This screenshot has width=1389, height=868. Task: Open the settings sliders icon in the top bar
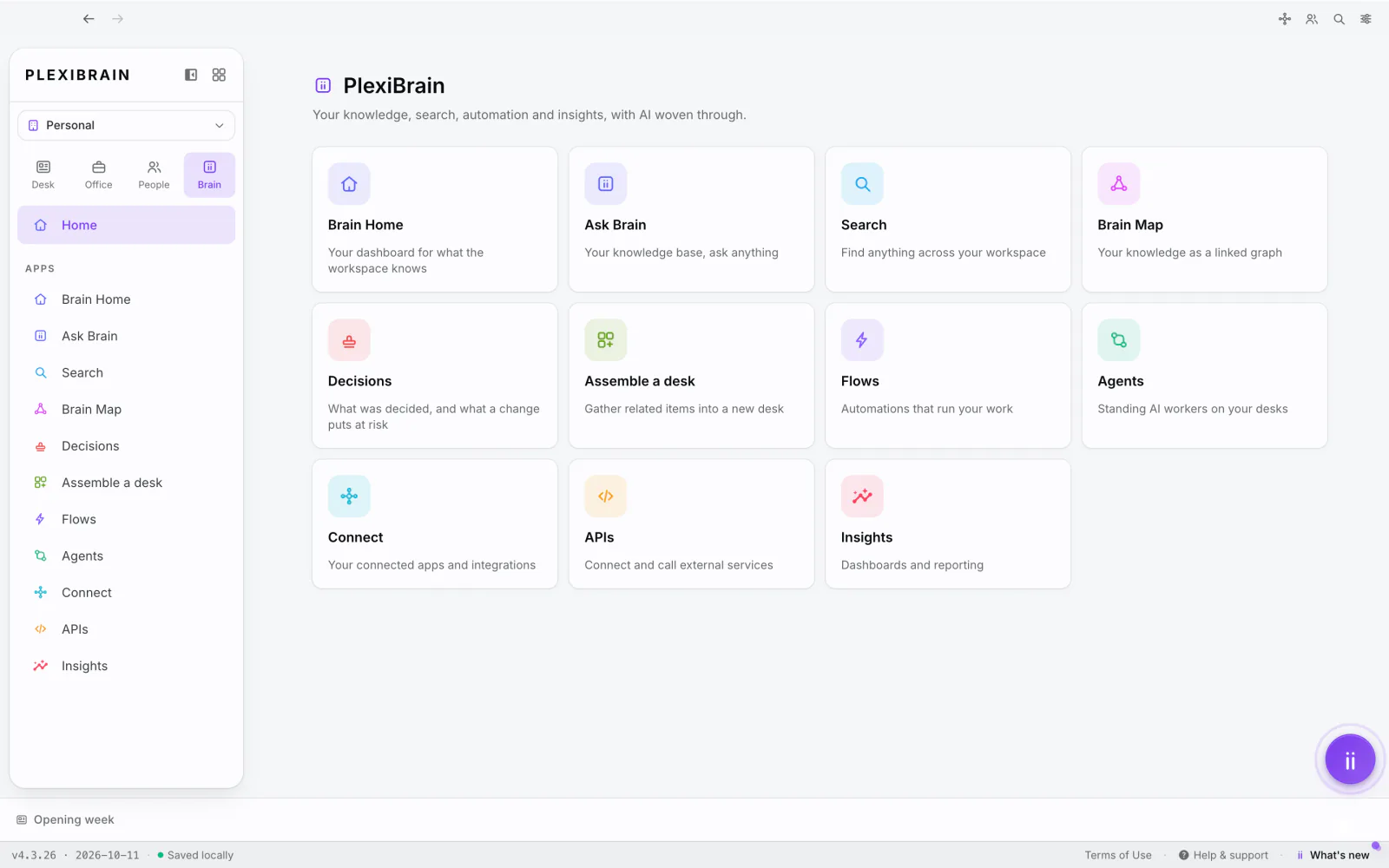1366,19
